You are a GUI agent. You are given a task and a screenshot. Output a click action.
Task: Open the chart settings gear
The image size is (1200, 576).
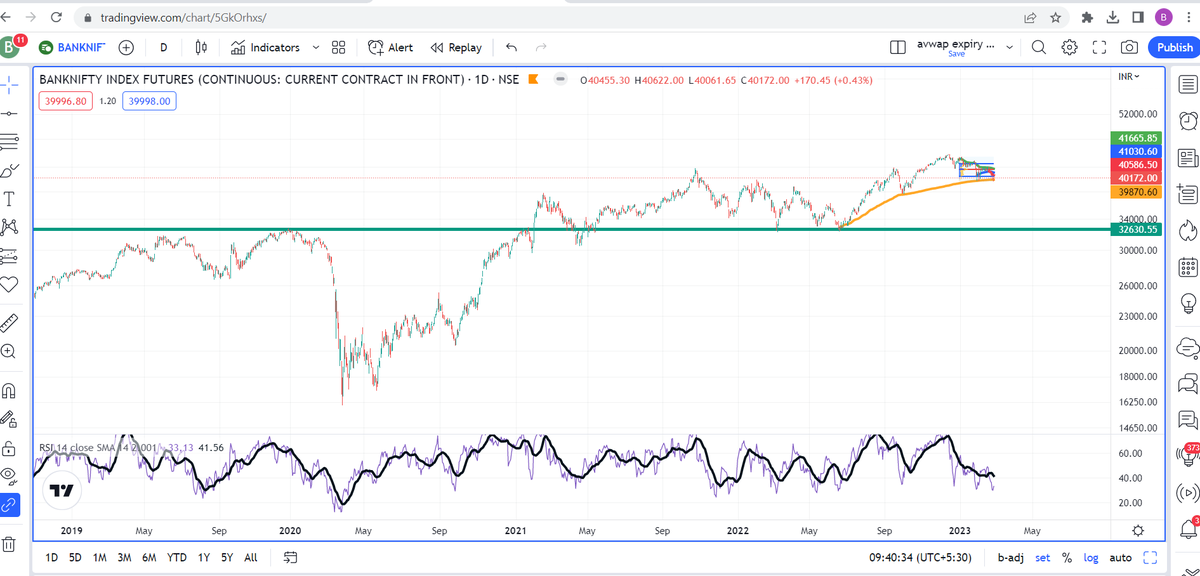coord(1068,47)
